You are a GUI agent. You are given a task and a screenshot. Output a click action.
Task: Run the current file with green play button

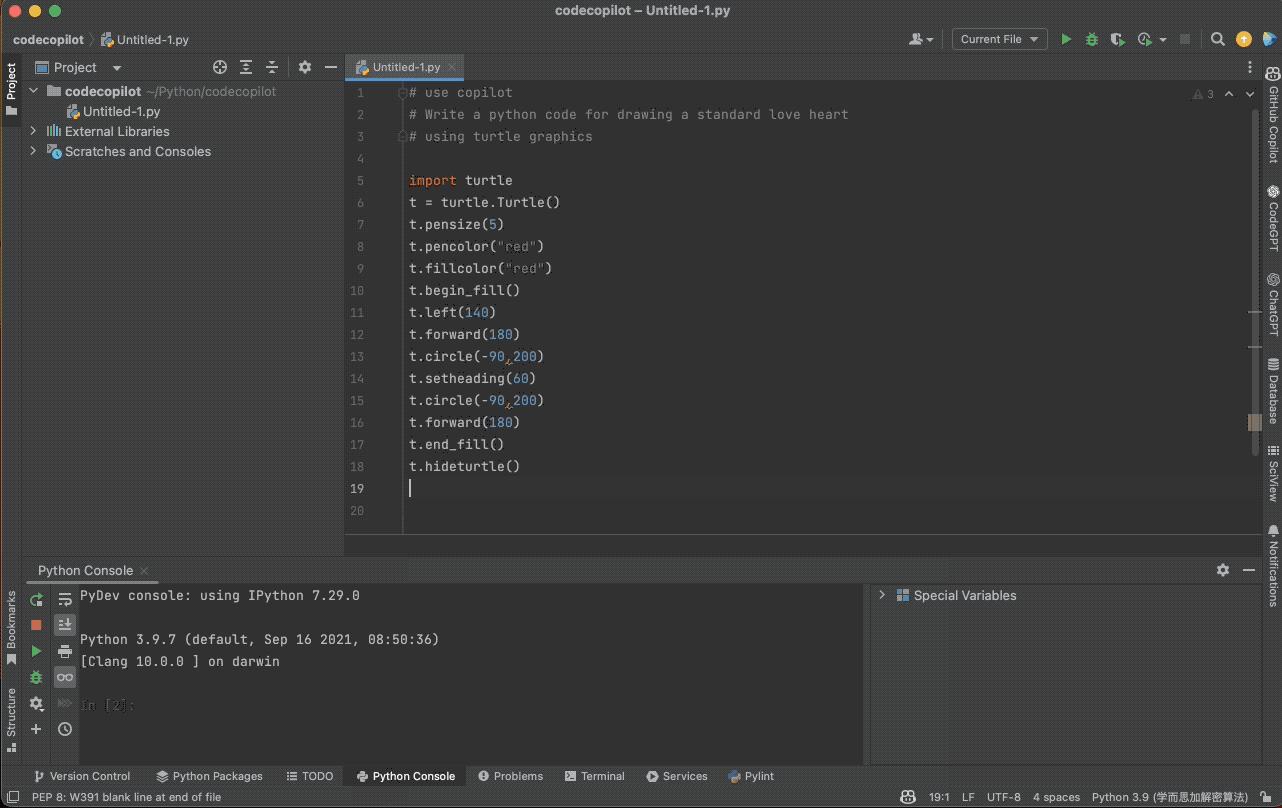point(1066,40)
